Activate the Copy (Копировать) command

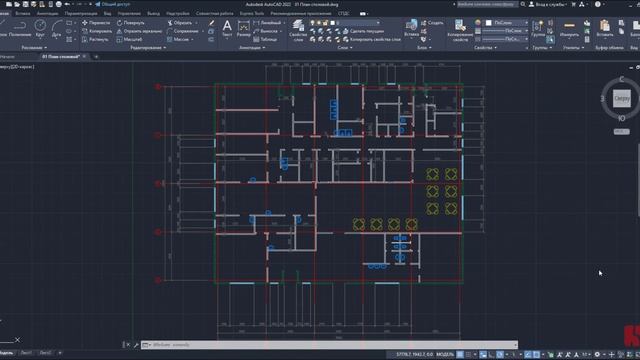point(97,31)
